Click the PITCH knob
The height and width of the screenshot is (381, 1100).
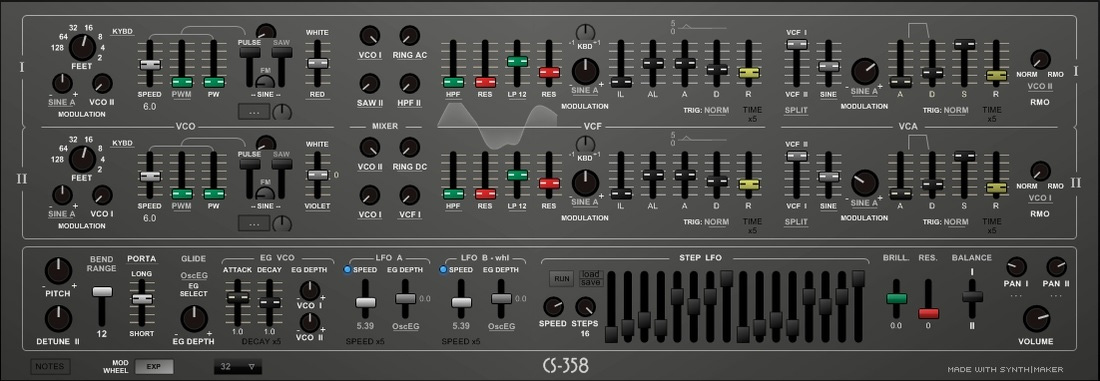(x=58, y=271)
